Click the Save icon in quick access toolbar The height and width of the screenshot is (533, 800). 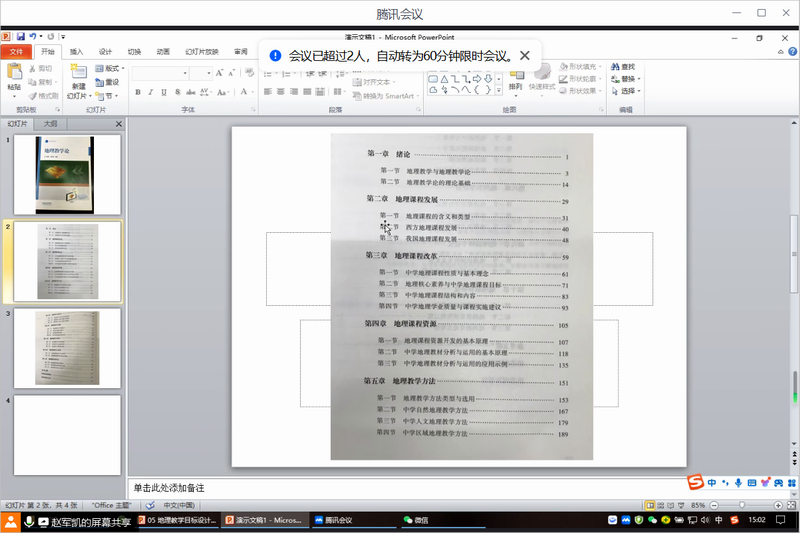[21, 36]
